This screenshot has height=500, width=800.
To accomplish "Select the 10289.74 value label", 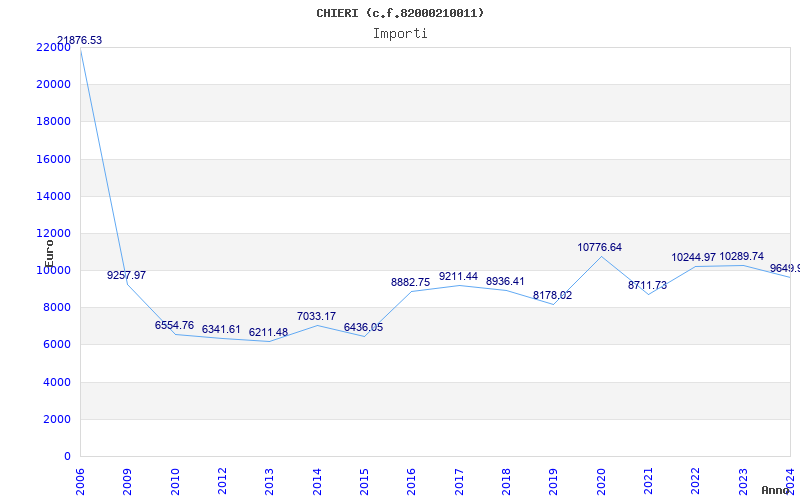I will [742, 256].
